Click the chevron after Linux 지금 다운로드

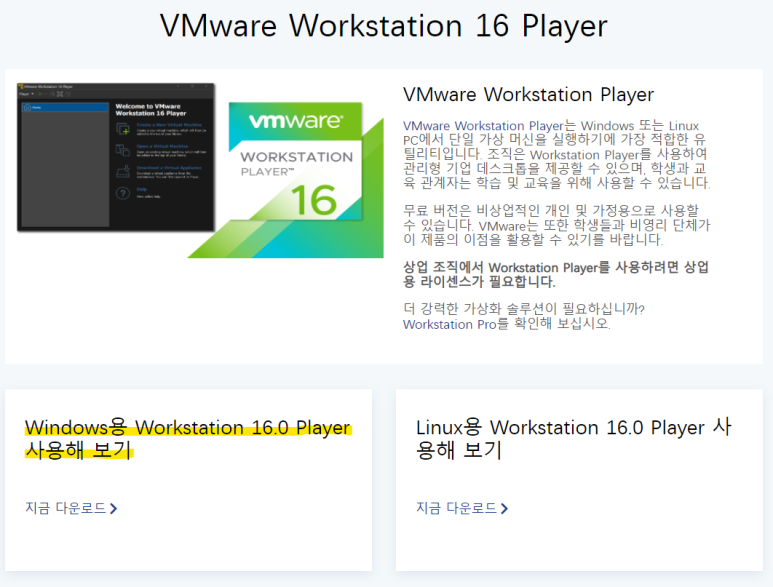click(x=504, y=509)
